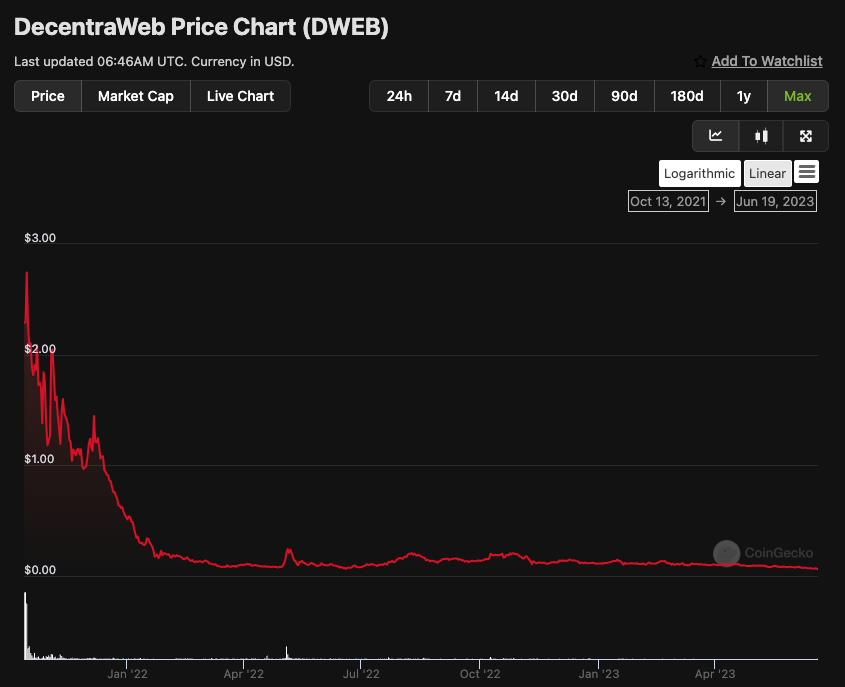Expand chart to fullscreen icon
845x687 pixels.
(805, 136)
